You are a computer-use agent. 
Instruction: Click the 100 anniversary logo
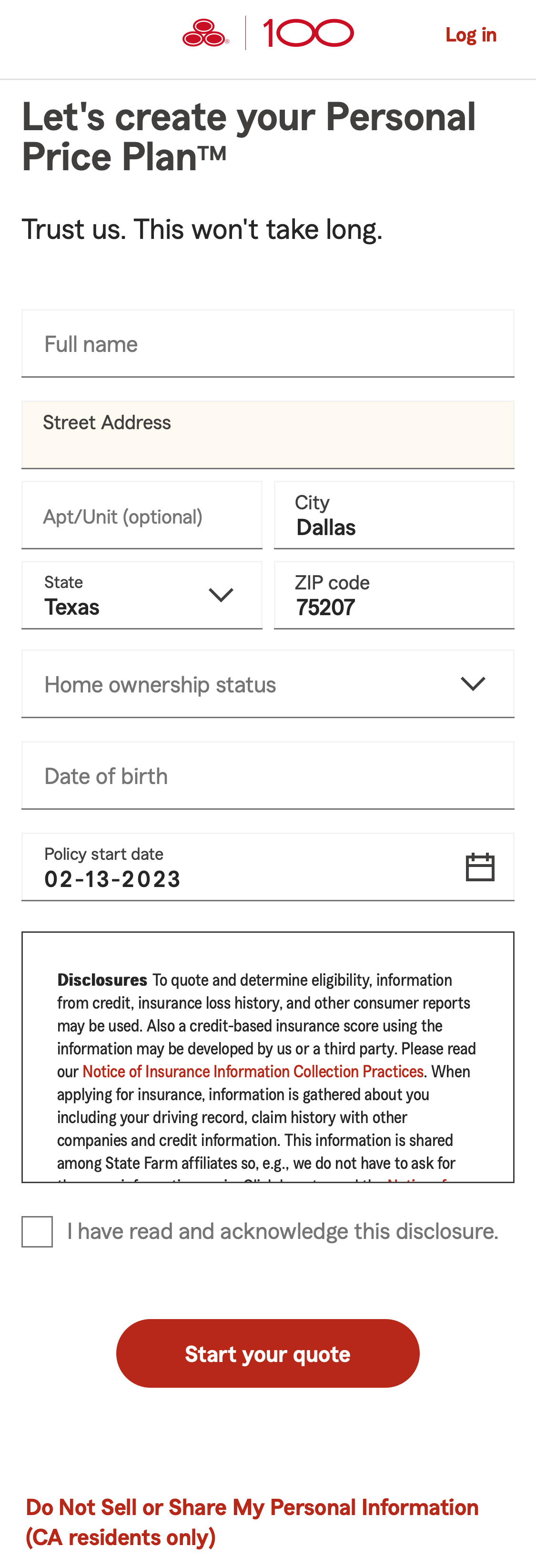308,33
